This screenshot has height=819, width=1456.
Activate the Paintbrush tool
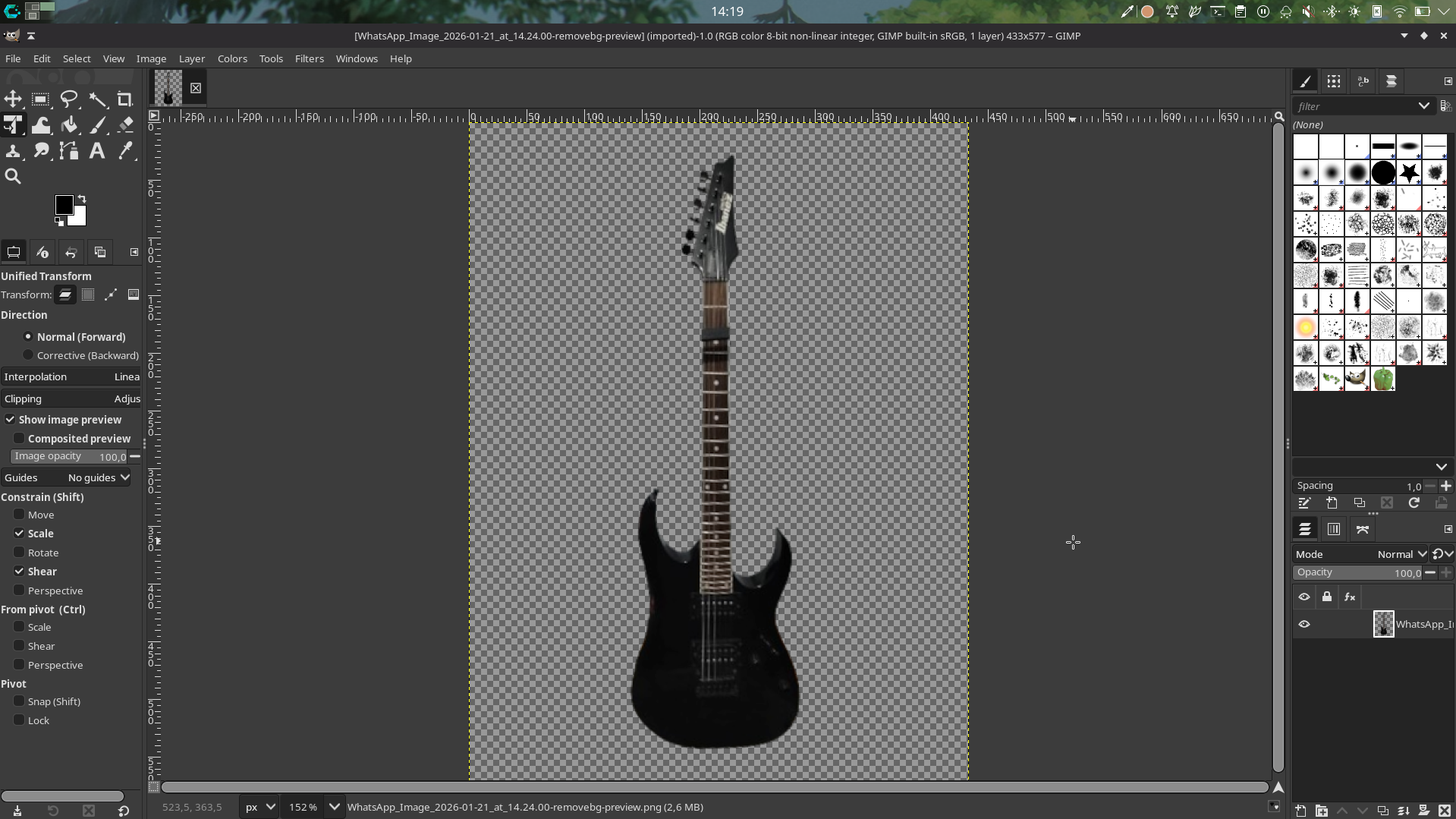(98, 125)
